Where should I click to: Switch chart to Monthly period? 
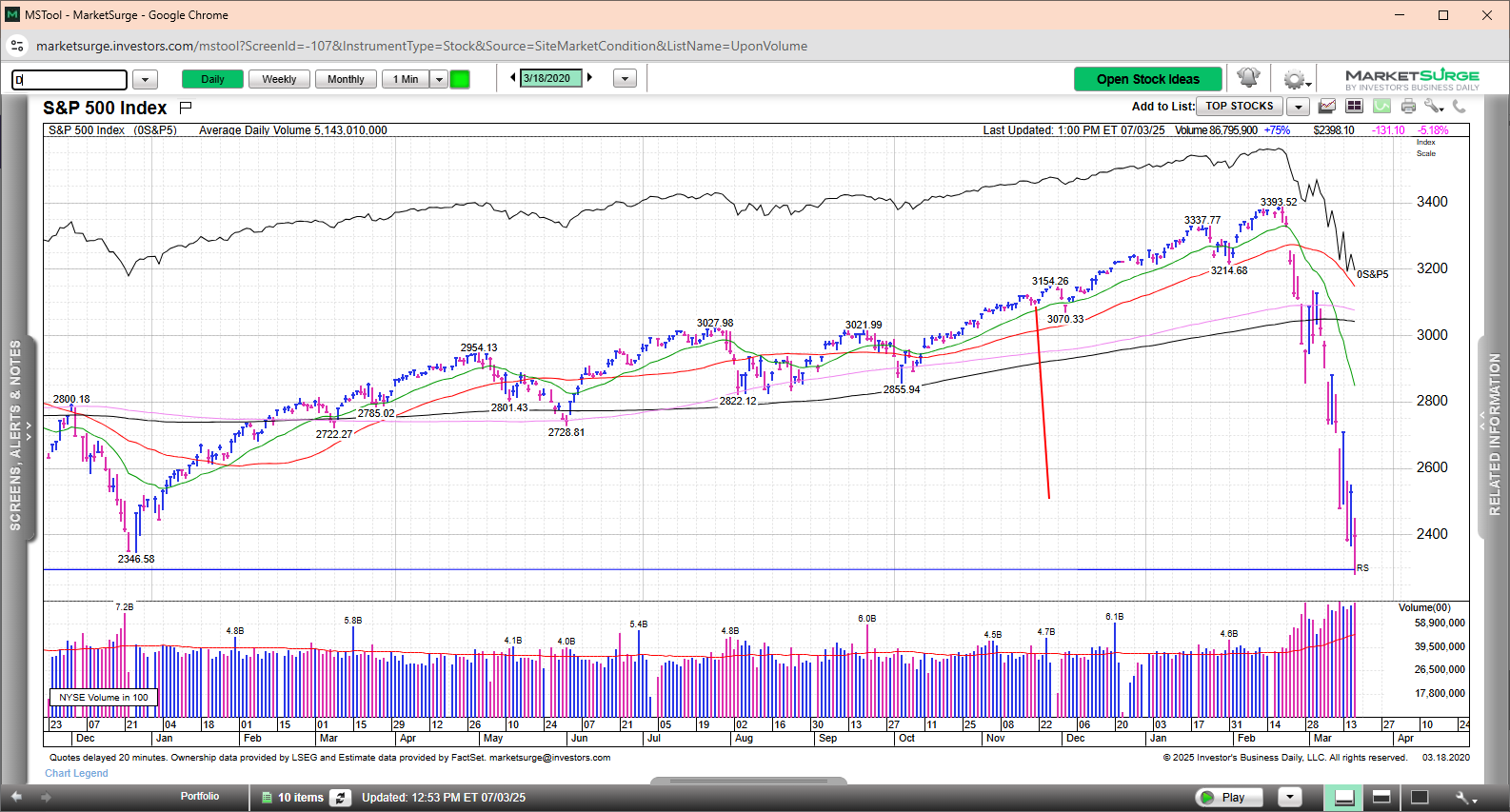point(346,79)
